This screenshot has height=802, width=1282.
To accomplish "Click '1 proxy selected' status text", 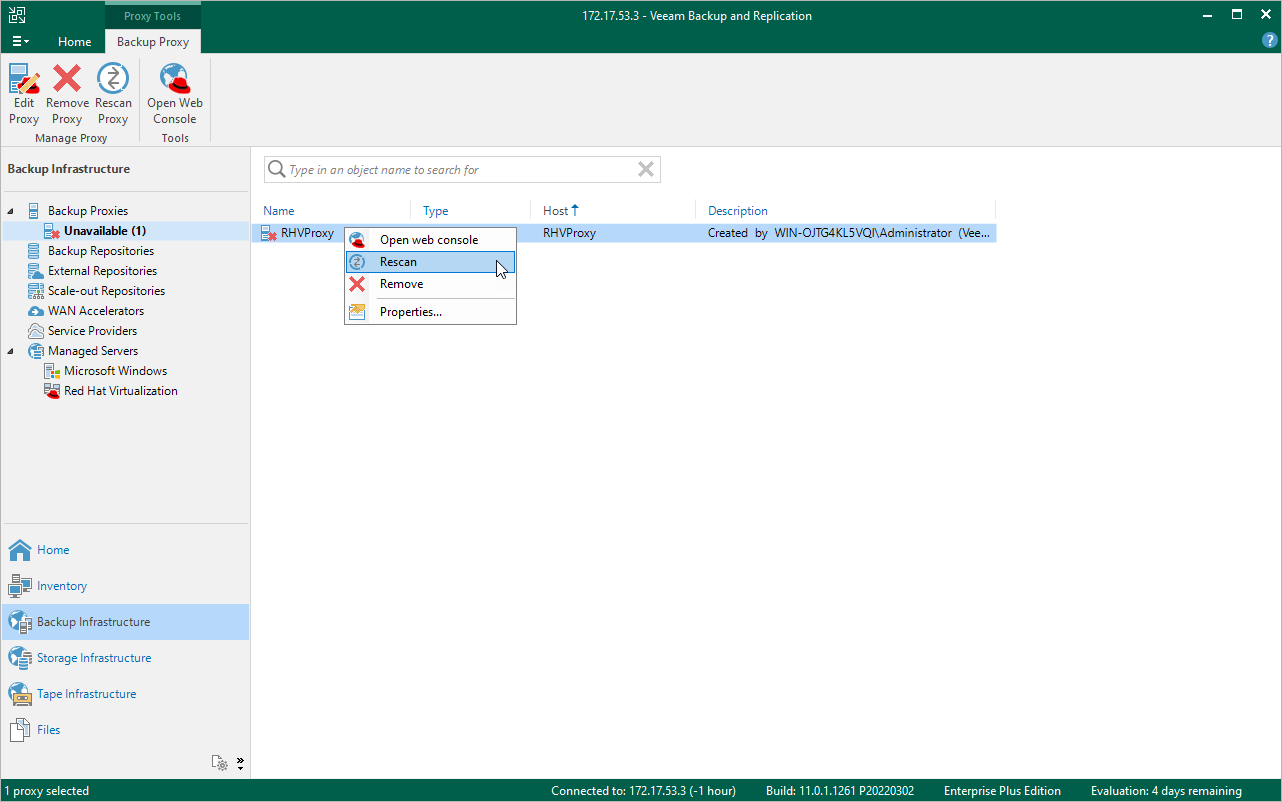I will point(47,791).
